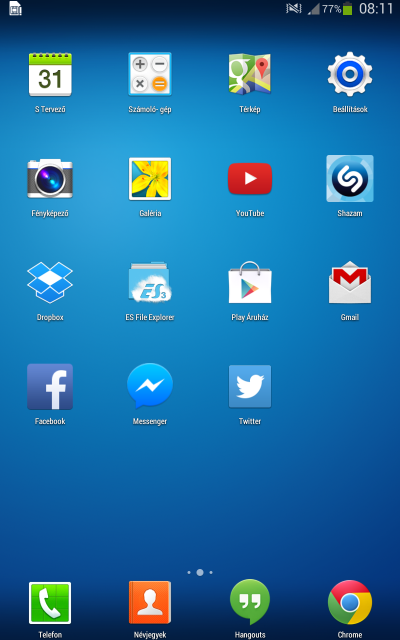Launch the Fényképező camera app
The image size is (400, 640).
coord(50,179)
